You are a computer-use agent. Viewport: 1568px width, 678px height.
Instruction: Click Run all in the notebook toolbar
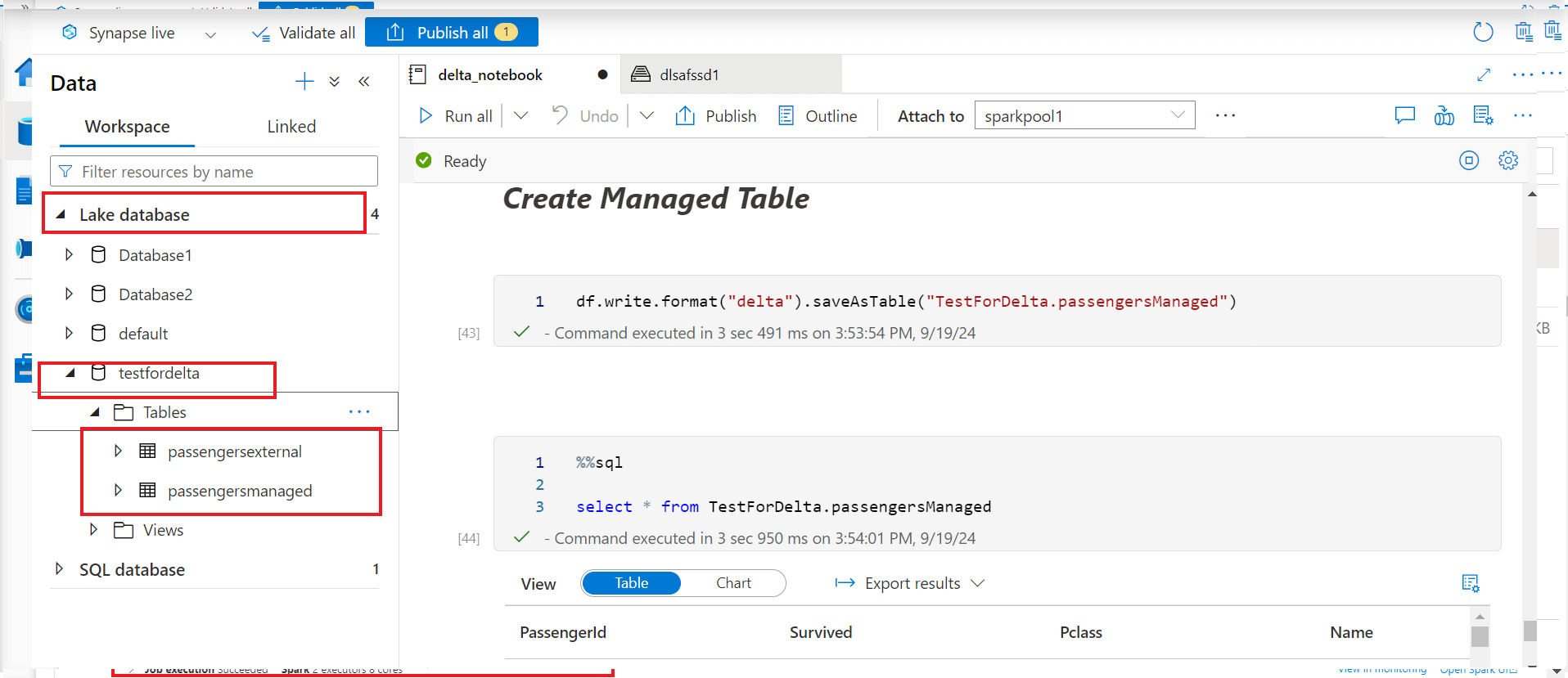coord(456,116)
